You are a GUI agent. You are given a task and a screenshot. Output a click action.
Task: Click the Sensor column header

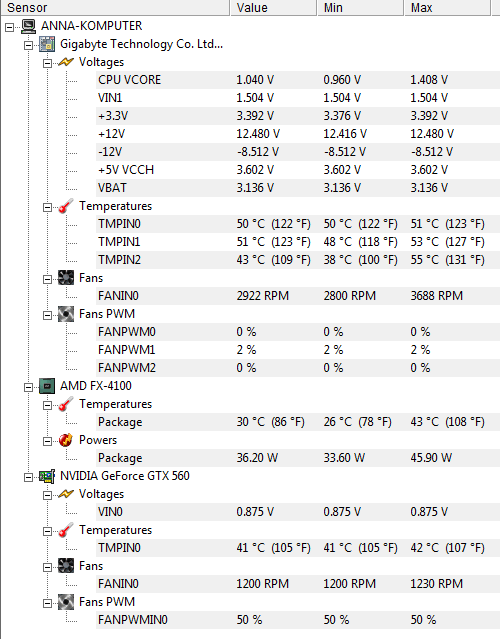tap(115, 8)
